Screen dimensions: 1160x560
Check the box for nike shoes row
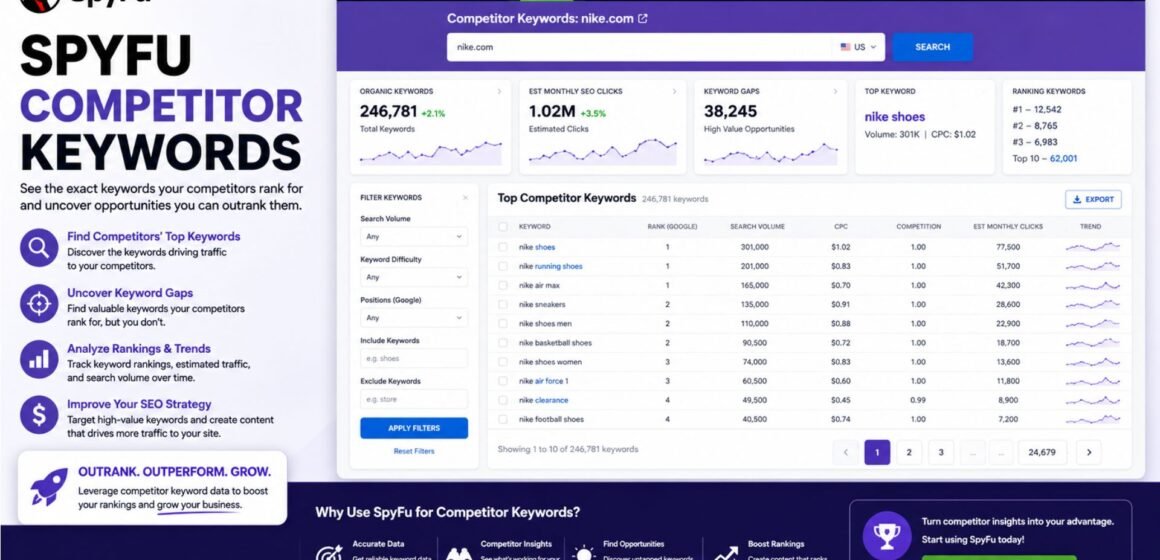point(503,247)
